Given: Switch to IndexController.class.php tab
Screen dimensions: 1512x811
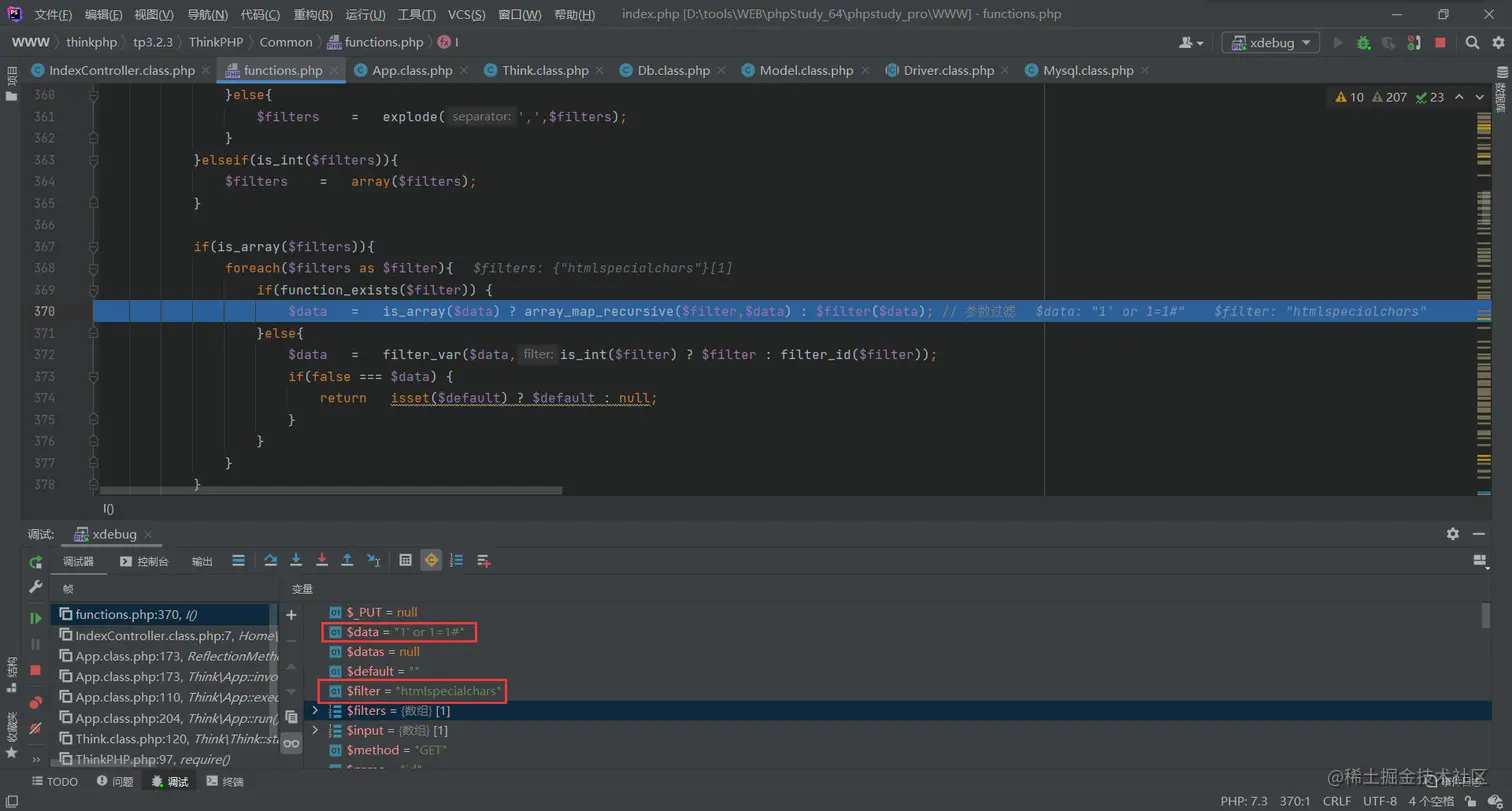Looking at the screenshot, I should (122, 70).
